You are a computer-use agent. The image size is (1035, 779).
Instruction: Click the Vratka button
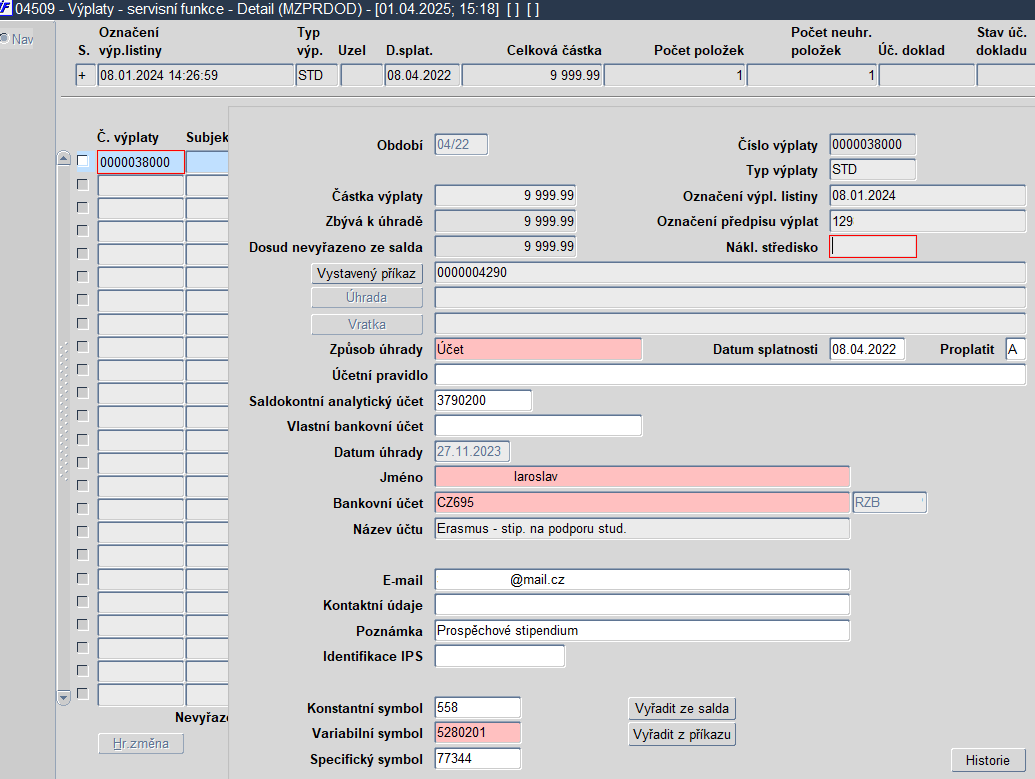pyautogui.click(x=367, y=324)
